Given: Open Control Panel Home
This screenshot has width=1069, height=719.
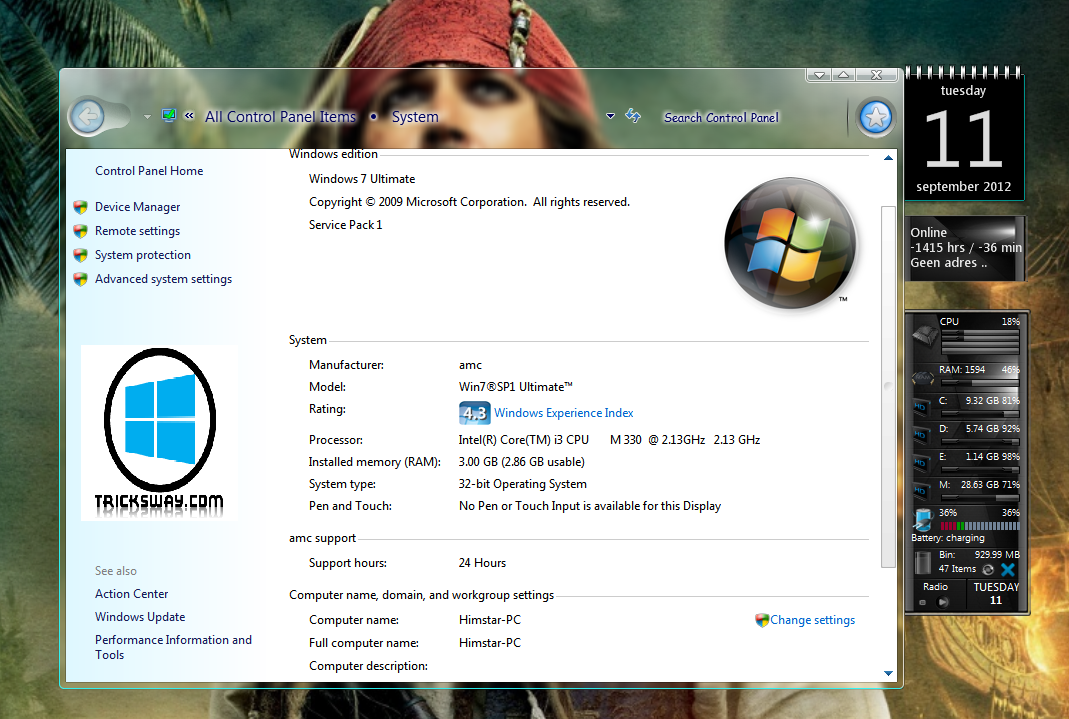Looking at the screenshot, I should 149,170.
